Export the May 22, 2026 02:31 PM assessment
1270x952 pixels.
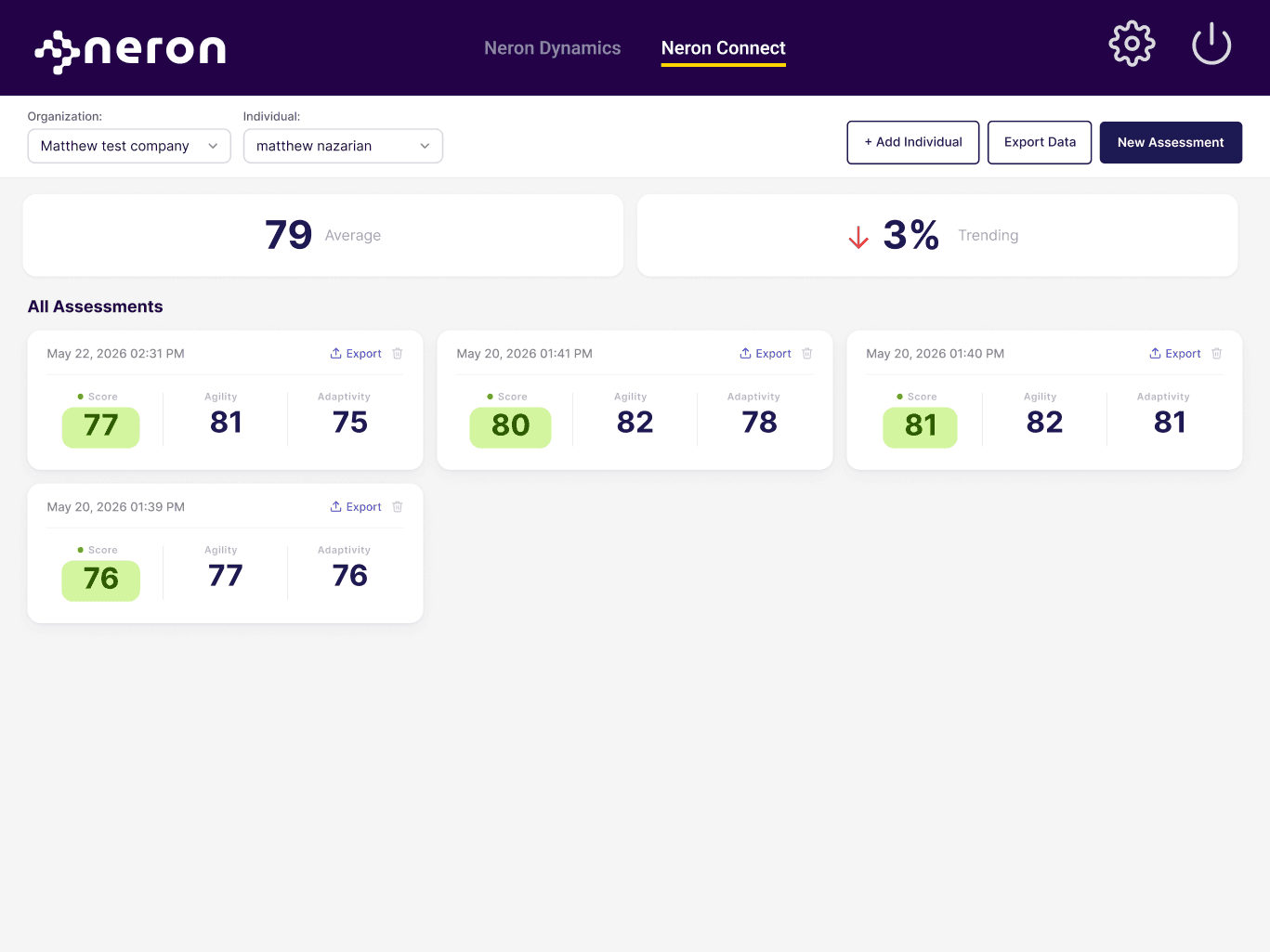pyautogui.click(x=356, y=354)
